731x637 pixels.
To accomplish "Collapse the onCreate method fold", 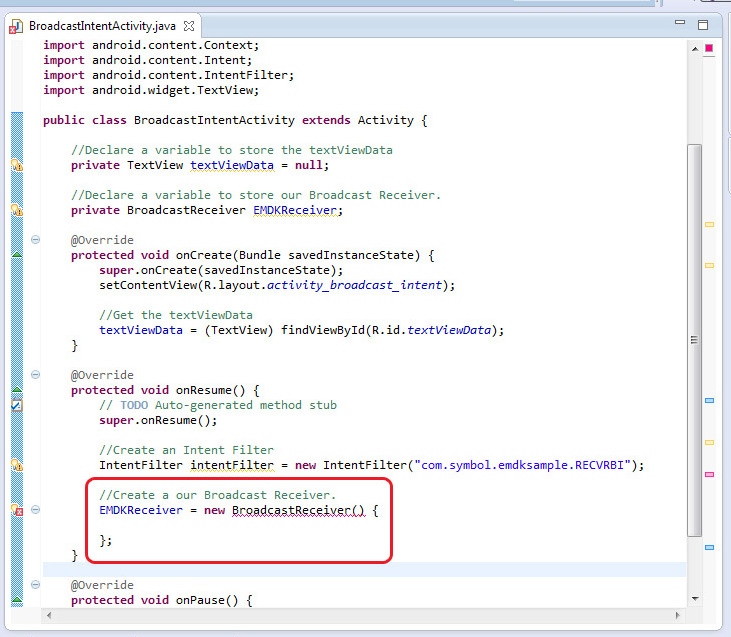I will 36,240.
